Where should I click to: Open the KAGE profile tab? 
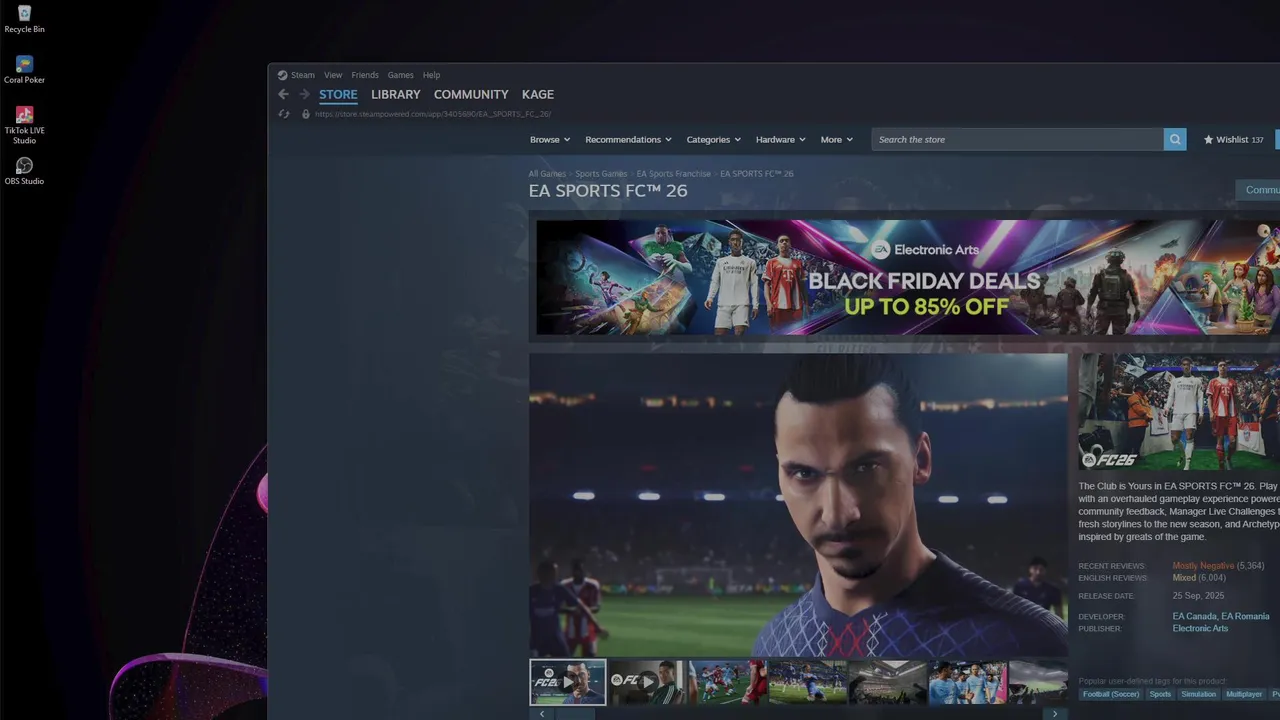(538, 94)
